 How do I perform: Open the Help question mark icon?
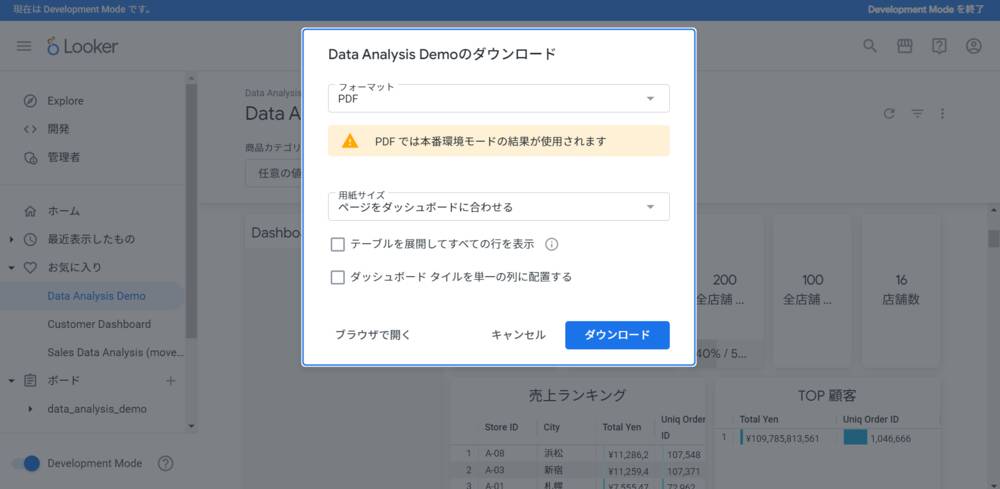939,46
